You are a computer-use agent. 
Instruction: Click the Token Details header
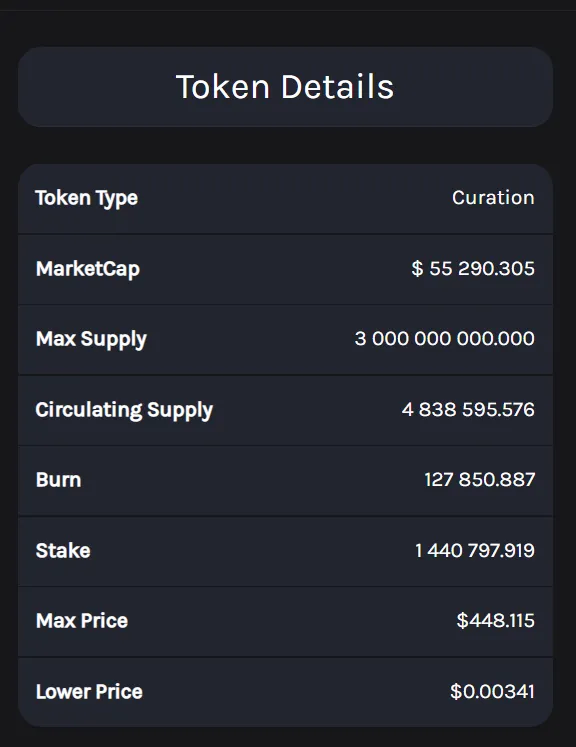point(285,87)
